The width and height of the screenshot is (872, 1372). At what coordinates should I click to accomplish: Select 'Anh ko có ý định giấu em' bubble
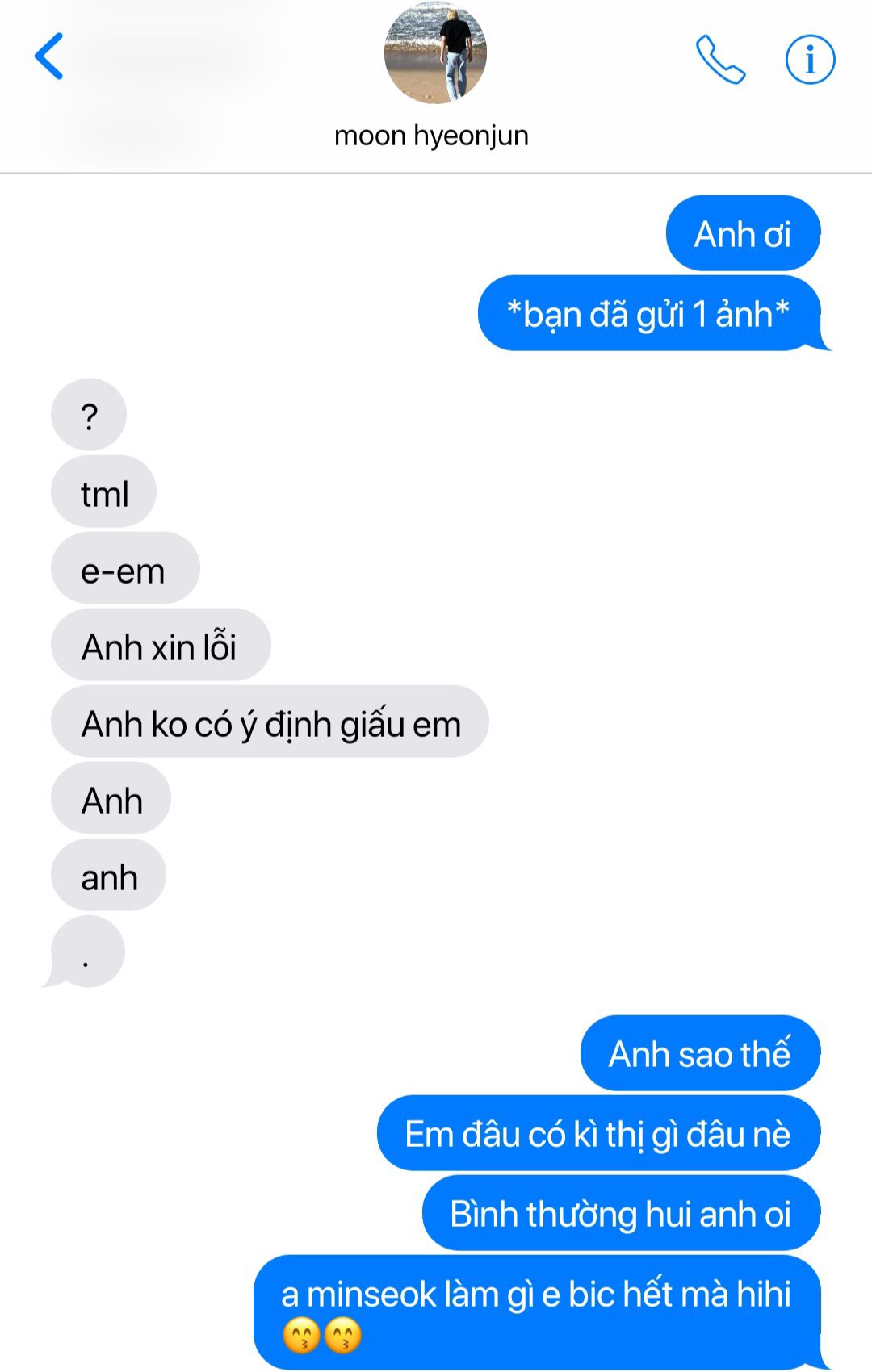[x=270, y=722]
